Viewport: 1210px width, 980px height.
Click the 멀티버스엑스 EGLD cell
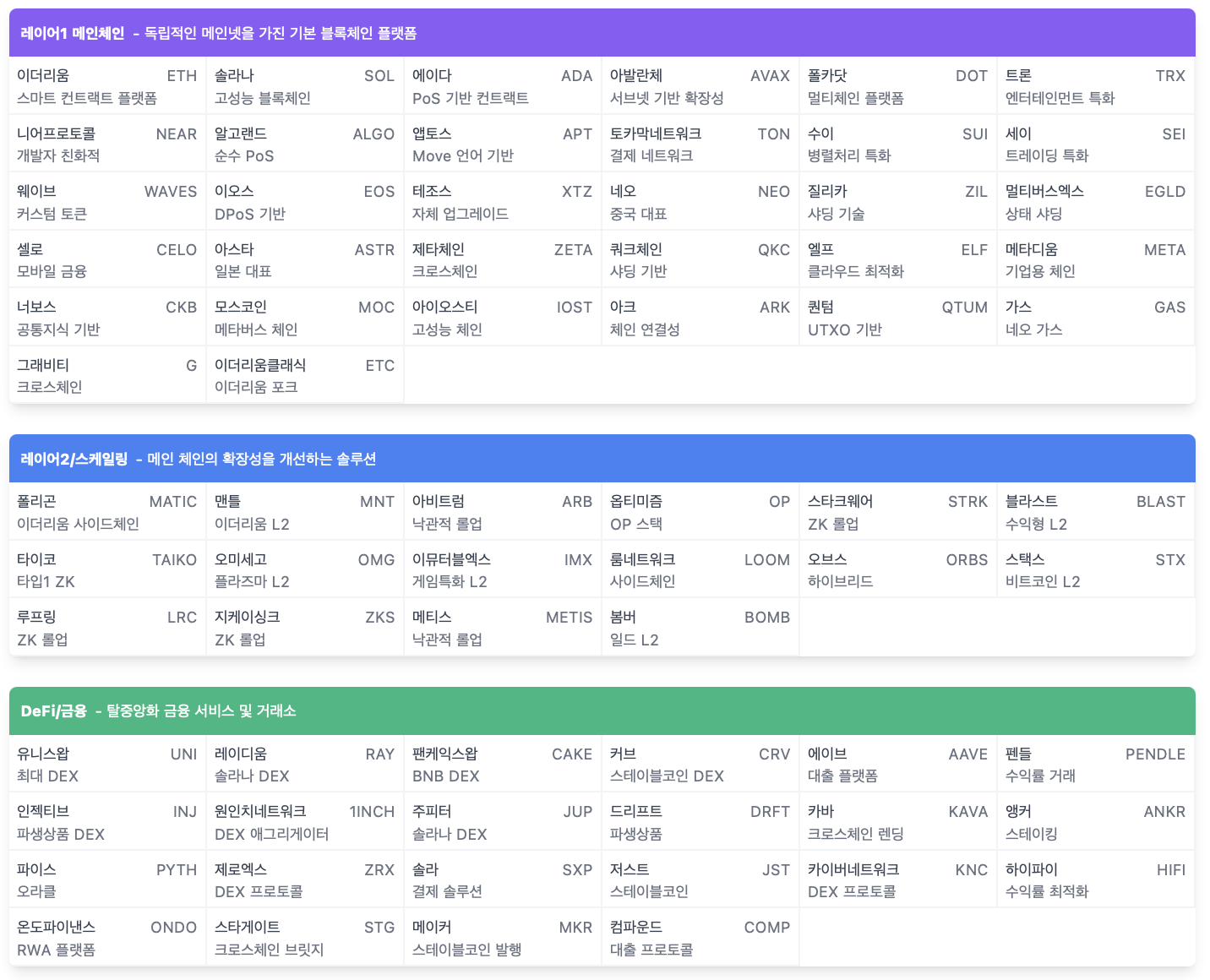click(x=1096, y=202)
